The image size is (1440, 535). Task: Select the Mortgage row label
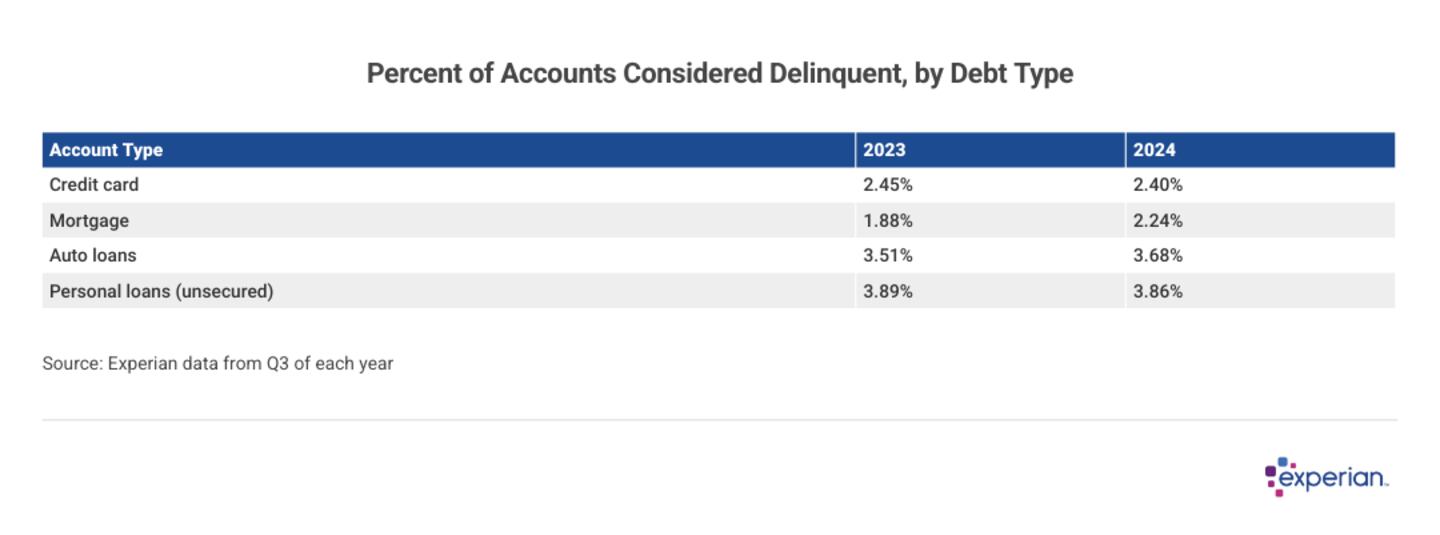89,220
